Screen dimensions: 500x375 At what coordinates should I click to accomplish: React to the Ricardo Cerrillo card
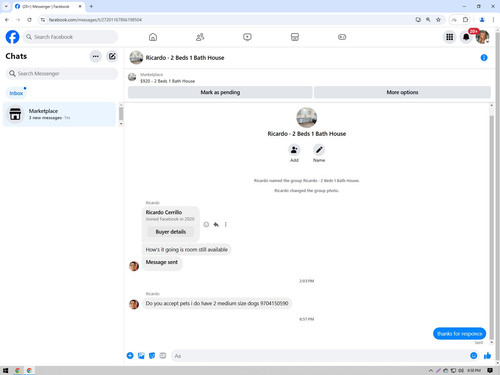pyautogui.click(x=206, y=225)
